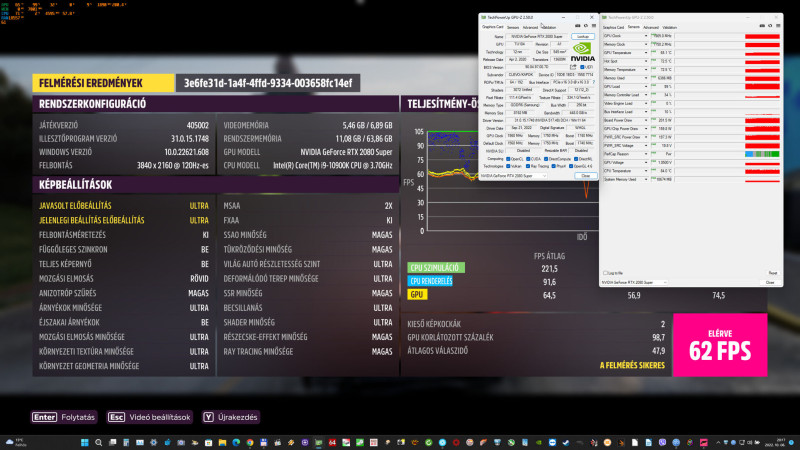Open the Task View icon on the taskbar
This screenshot has height=450, width=800.
[112, 442]
